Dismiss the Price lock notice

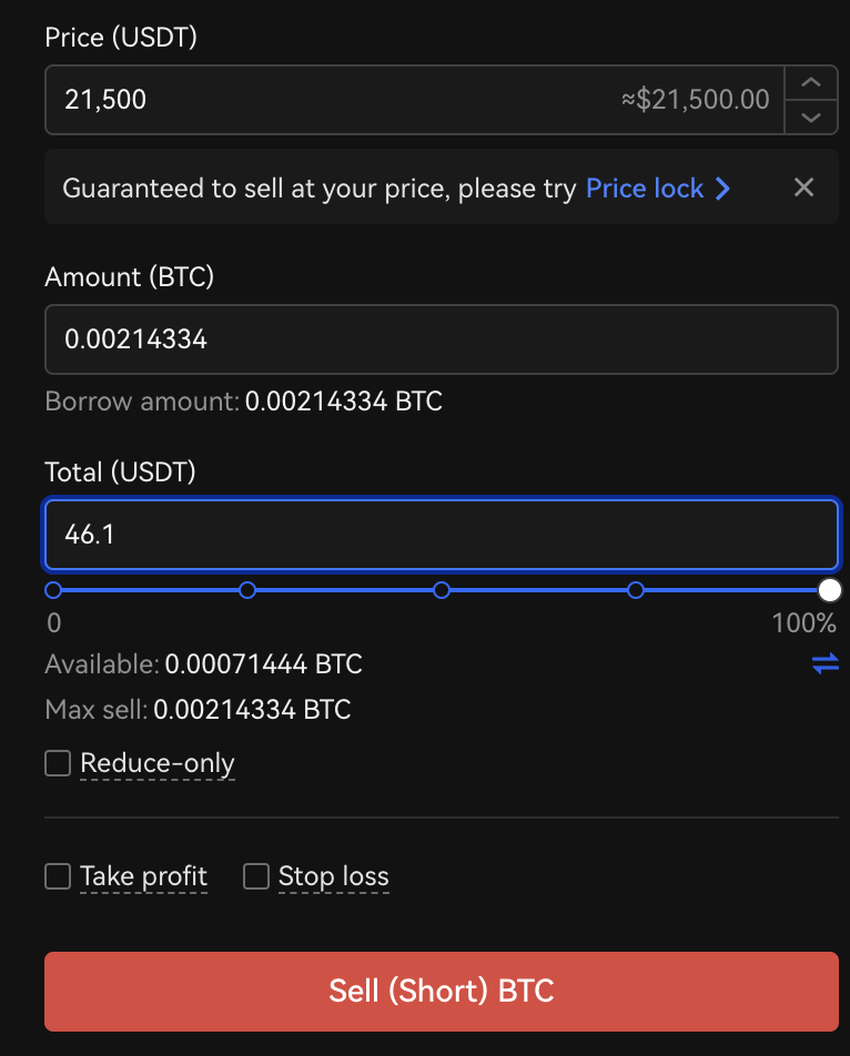pyautogui.click(x=803, y=187)
